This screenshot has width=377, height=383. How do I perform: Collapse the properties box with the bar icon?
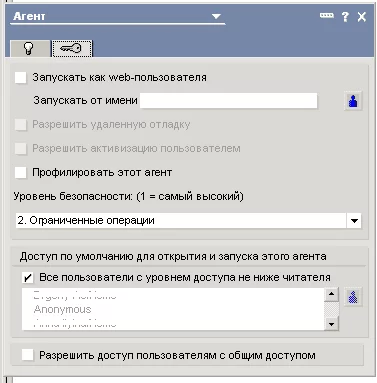point(327,16)
